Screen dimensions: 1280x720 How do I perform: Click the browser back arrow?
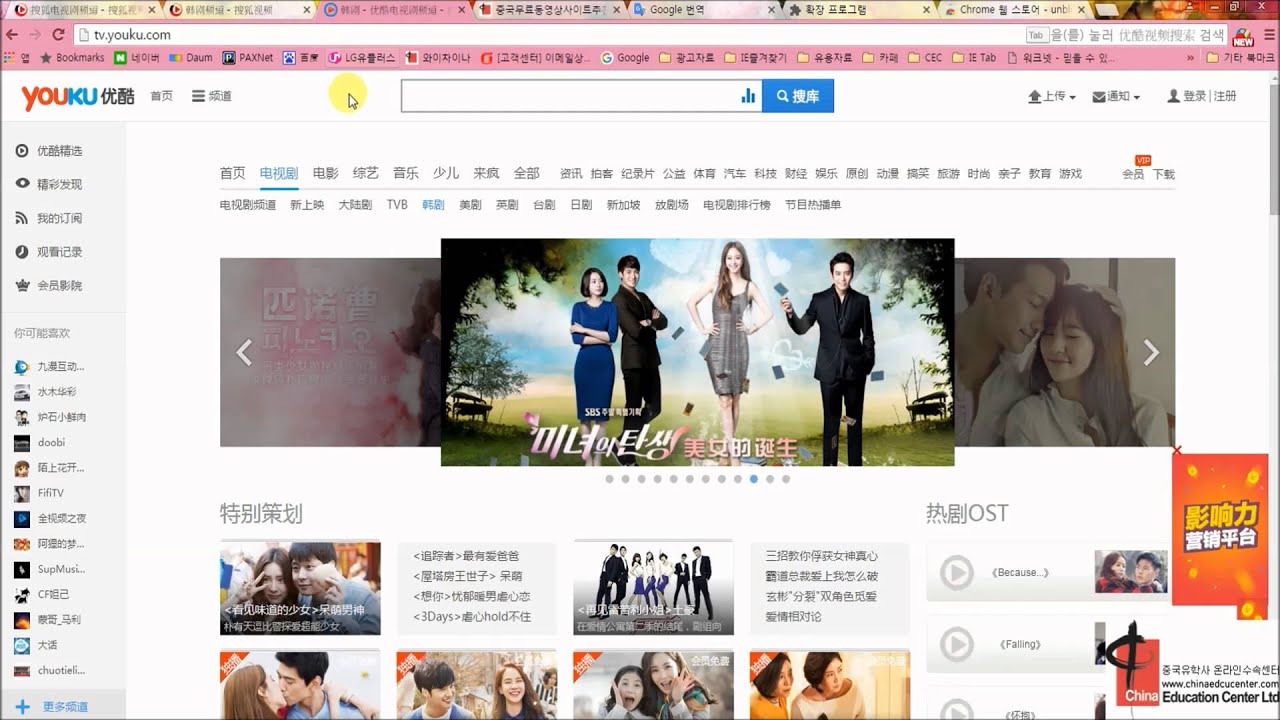12,35
